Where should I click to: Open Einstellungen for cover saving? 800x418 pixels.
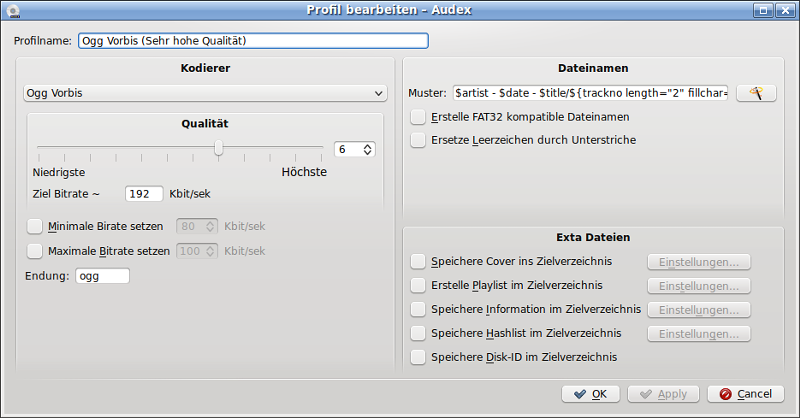[699, 262]
